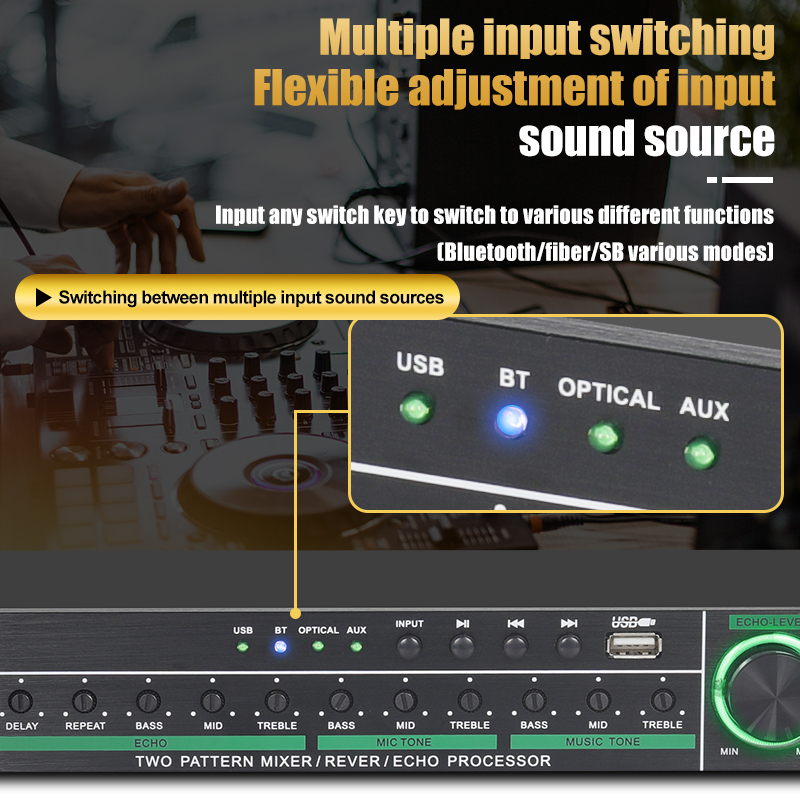Click the AUX indicator LED on the mixer panel
This screenshot has height=800, width=800.
(x=356, y=647)
